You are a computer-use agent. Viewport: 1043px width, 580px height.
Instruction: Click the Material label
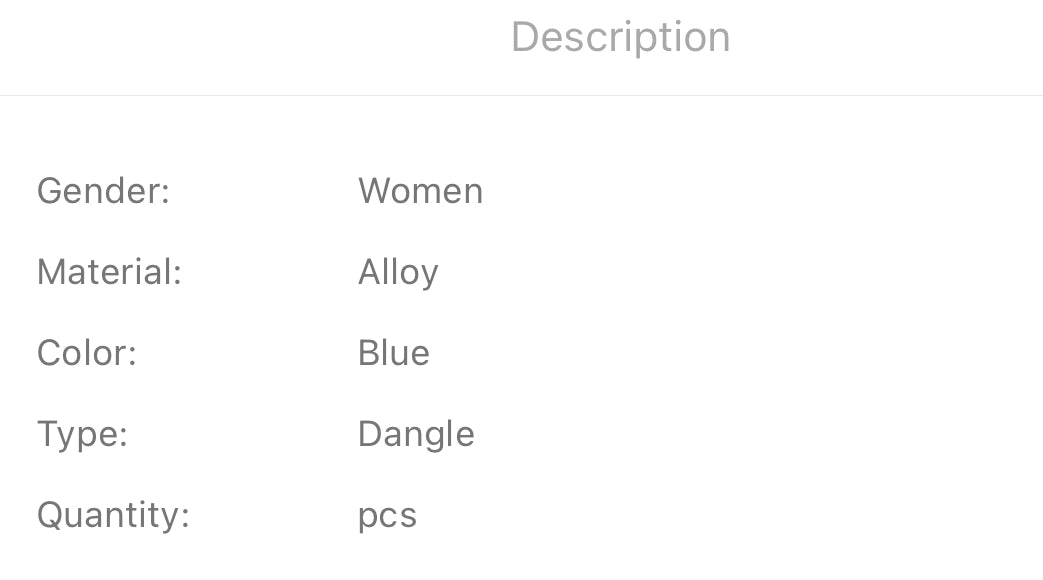tap(109, 272)
